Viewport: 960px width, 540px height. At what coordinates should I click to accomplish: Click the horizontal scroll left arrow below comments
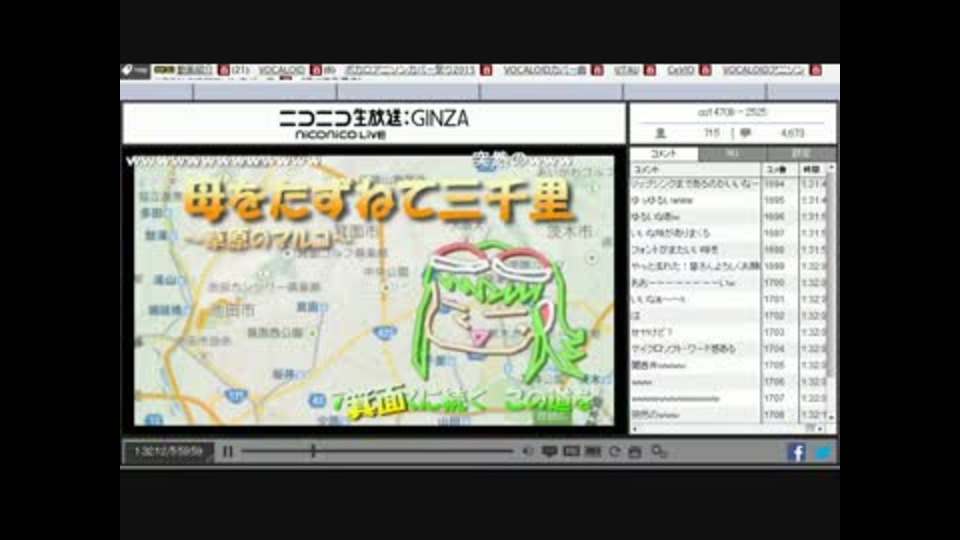click(635, 429)
